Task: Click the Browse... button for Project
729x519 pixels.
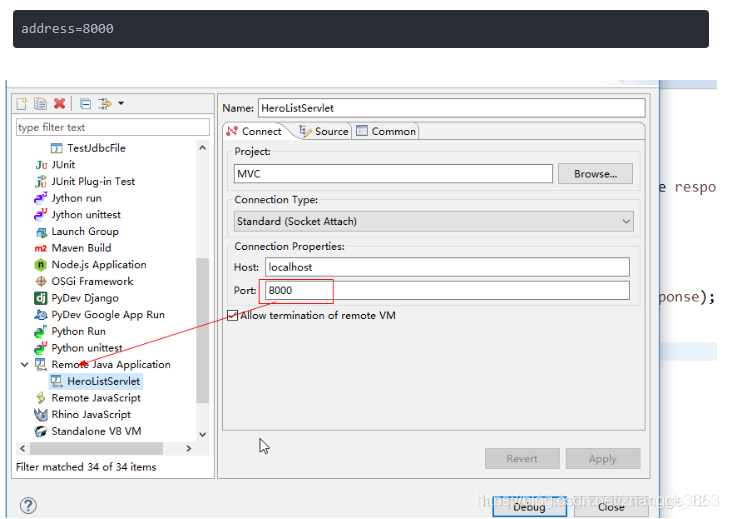Action: [x=595, y=174]
